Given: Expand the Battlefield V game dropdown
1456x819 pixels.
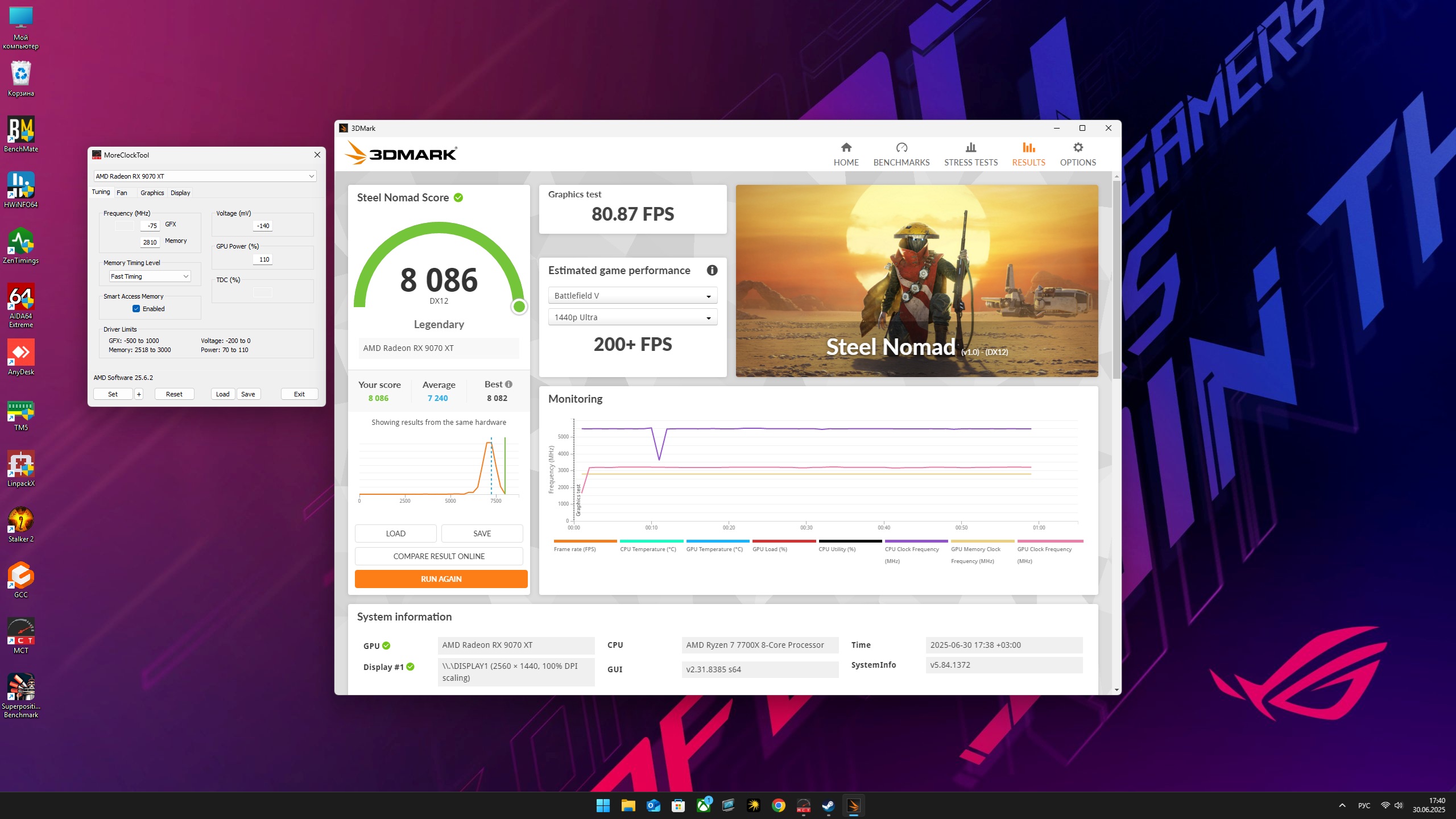Looking at the screenshot, I should point(632,296).
